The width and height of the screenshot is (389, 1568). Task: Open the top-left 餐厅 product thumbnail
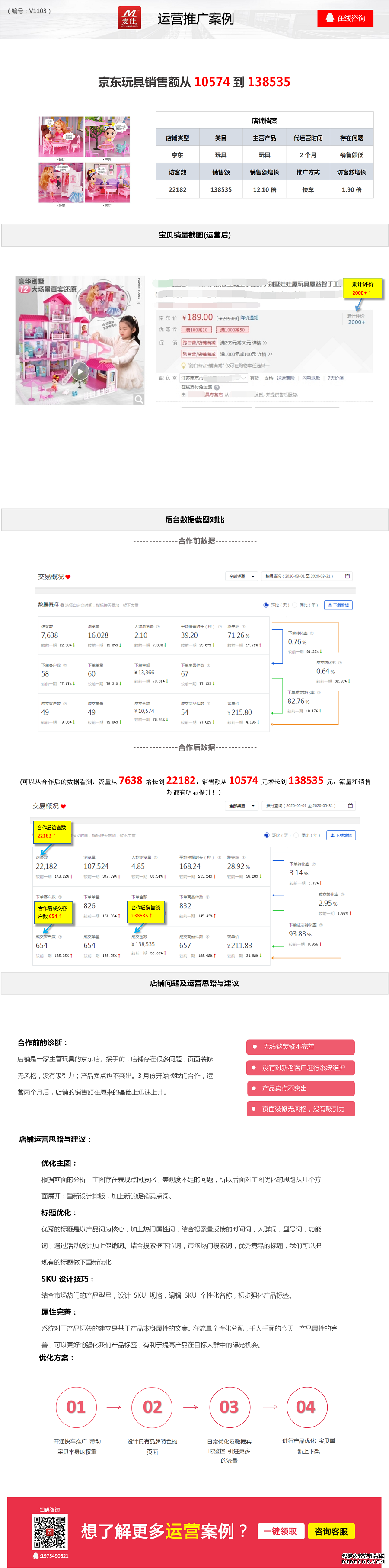[x=61, y=137]
